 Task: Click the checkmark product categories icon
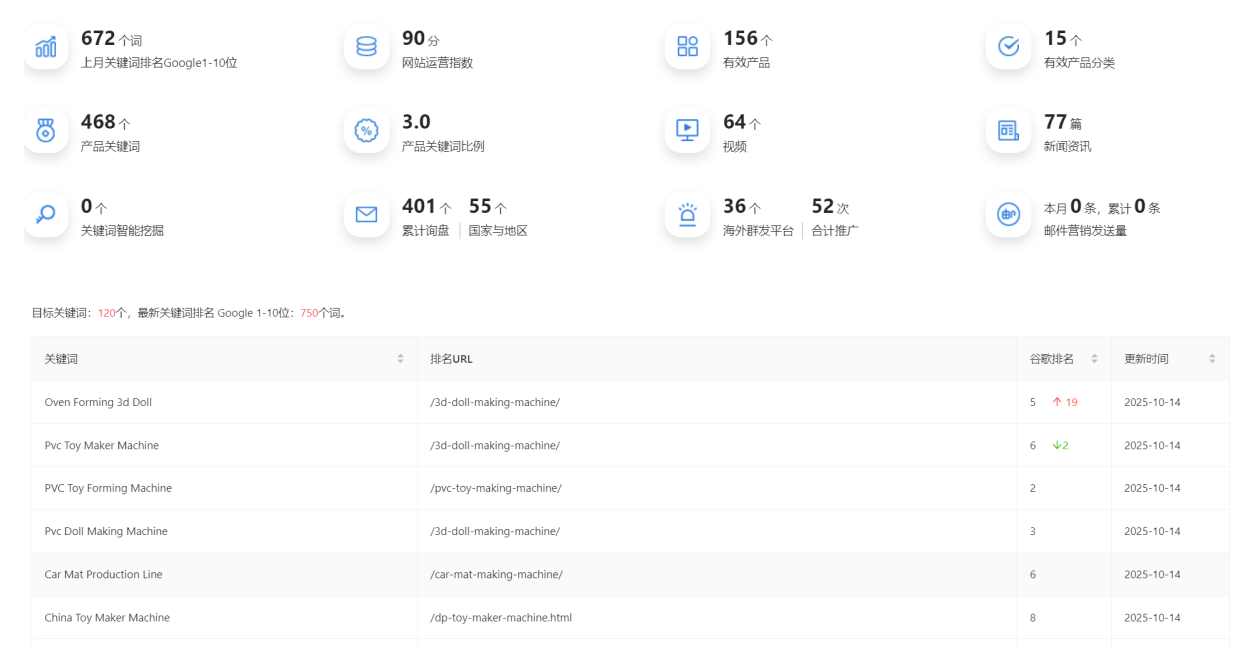click(x=1009, y=47)
